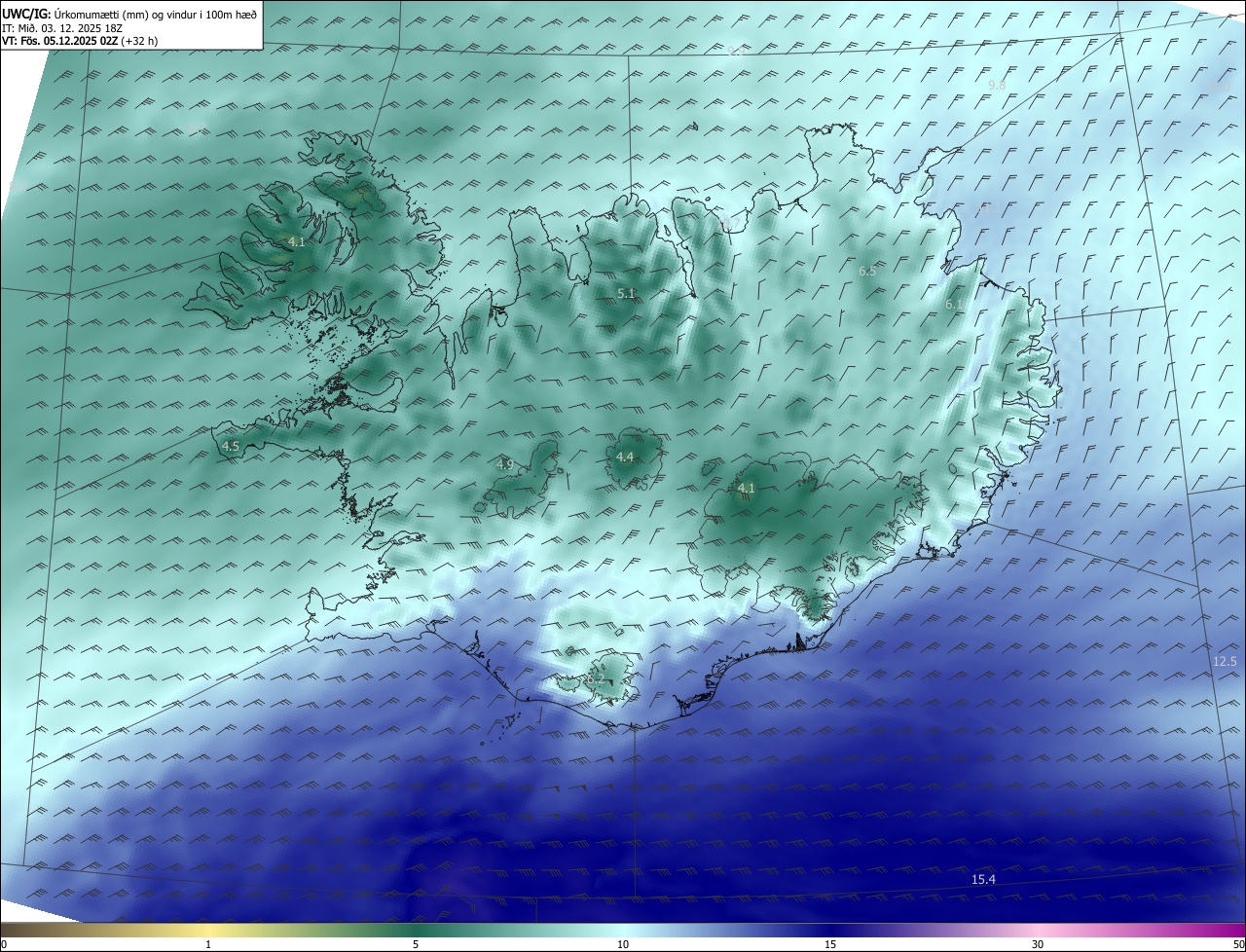Click the 6.5 value in northeast Iceland
This screenshot has height=952, width=1246.
tap(867, 272)
